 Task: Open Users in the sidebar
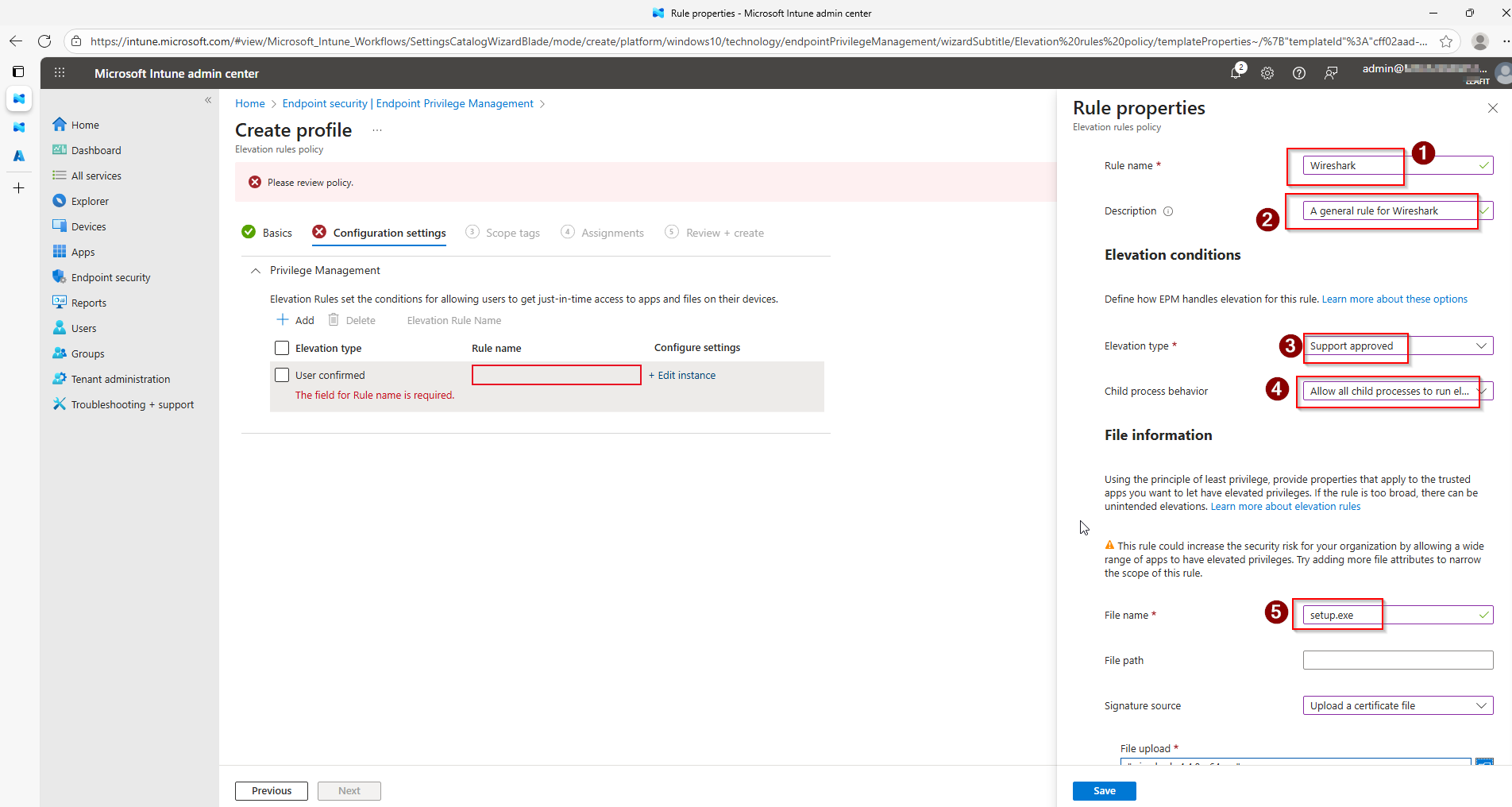pyautogui.click(x=83, y=328)
